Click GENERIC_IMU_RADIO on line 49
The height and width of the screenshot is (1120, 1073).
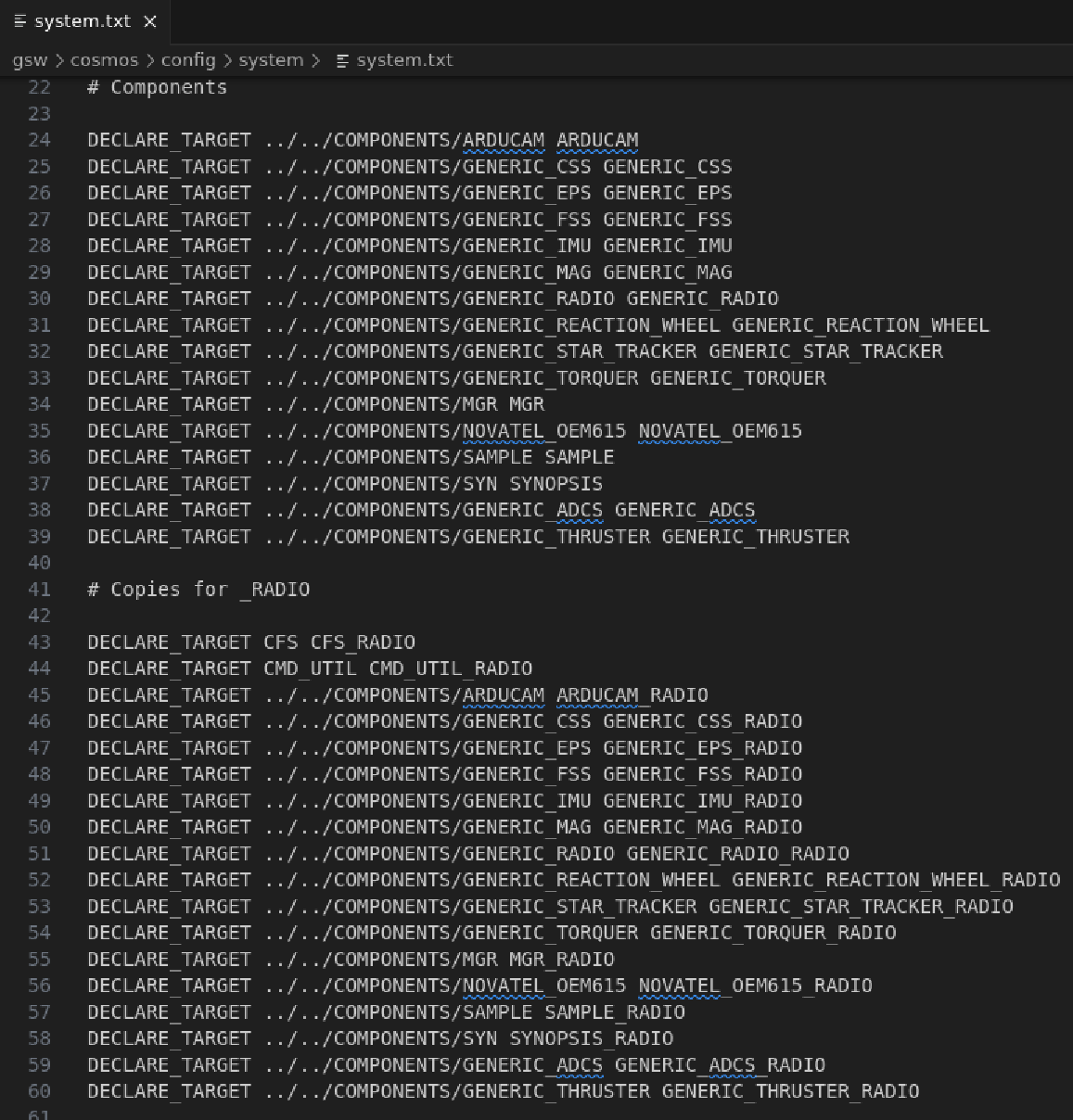pyautogui.click(x=703, y=801)
